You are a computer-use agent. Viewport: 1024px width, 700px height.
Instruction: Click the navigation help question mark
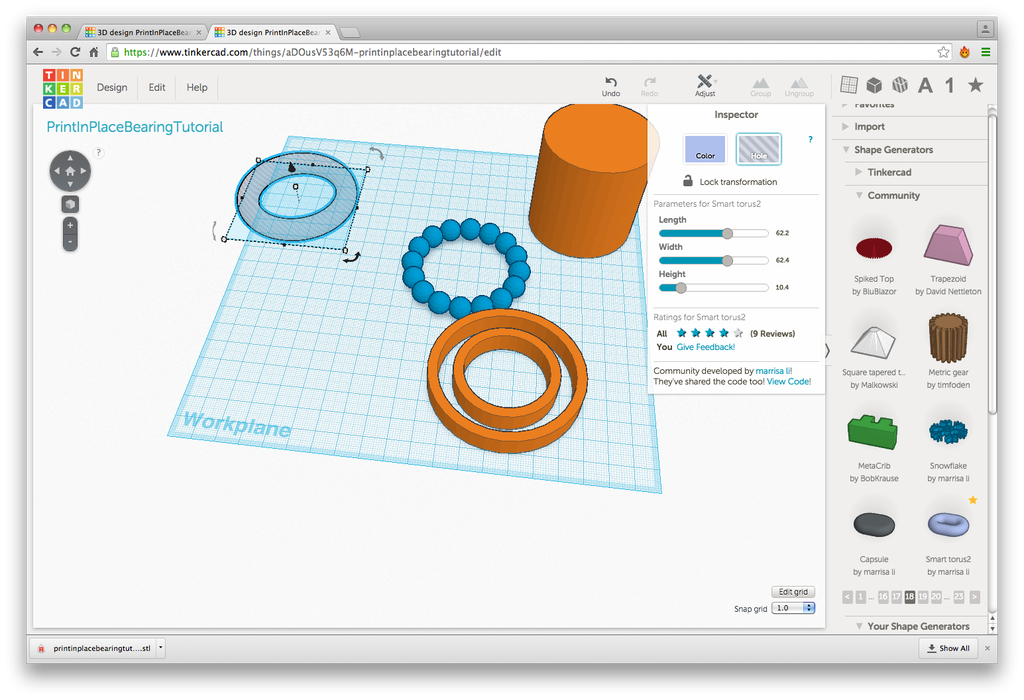coord(99,152)
